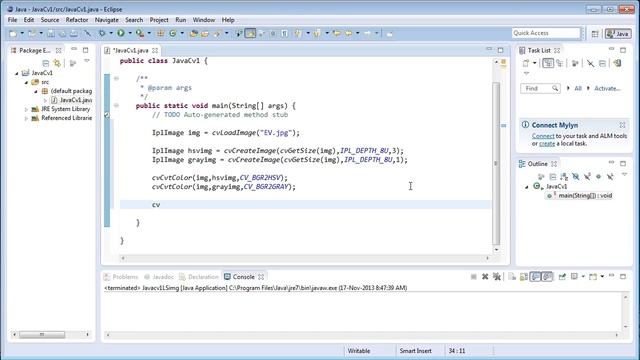Click Collapse All in Package Explorer

coord(46,63)
